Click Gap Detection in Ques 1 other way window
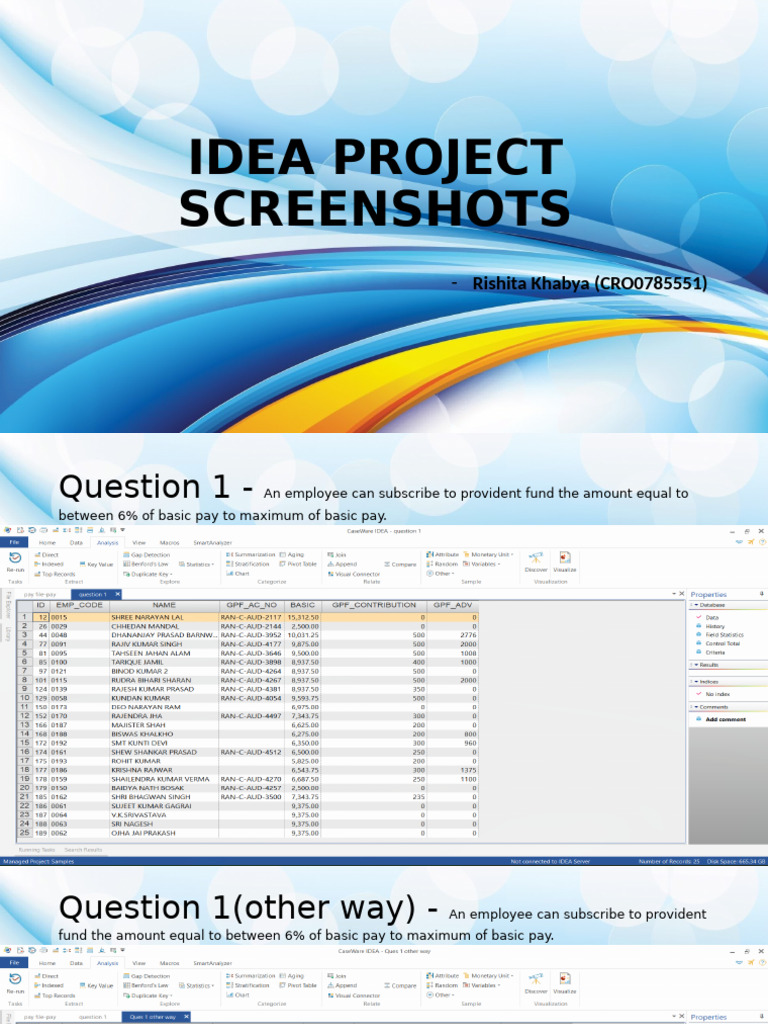The height and width of the screenshot is (1024, 768). [147, 976]
